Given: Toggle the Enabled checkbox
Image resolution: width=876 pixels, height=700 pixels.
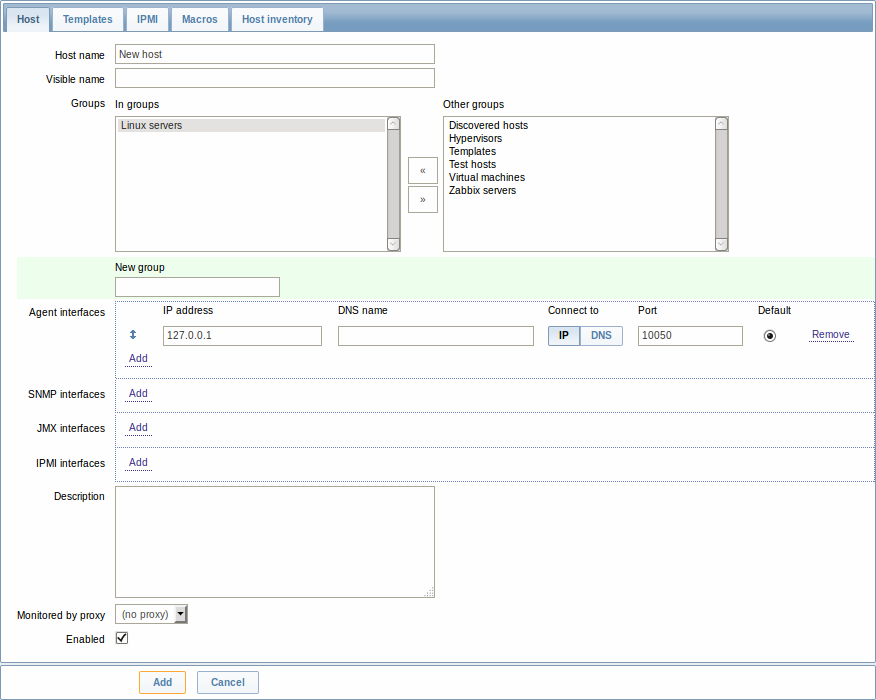Looking at the screenshot, I should [x=122, y=638].
